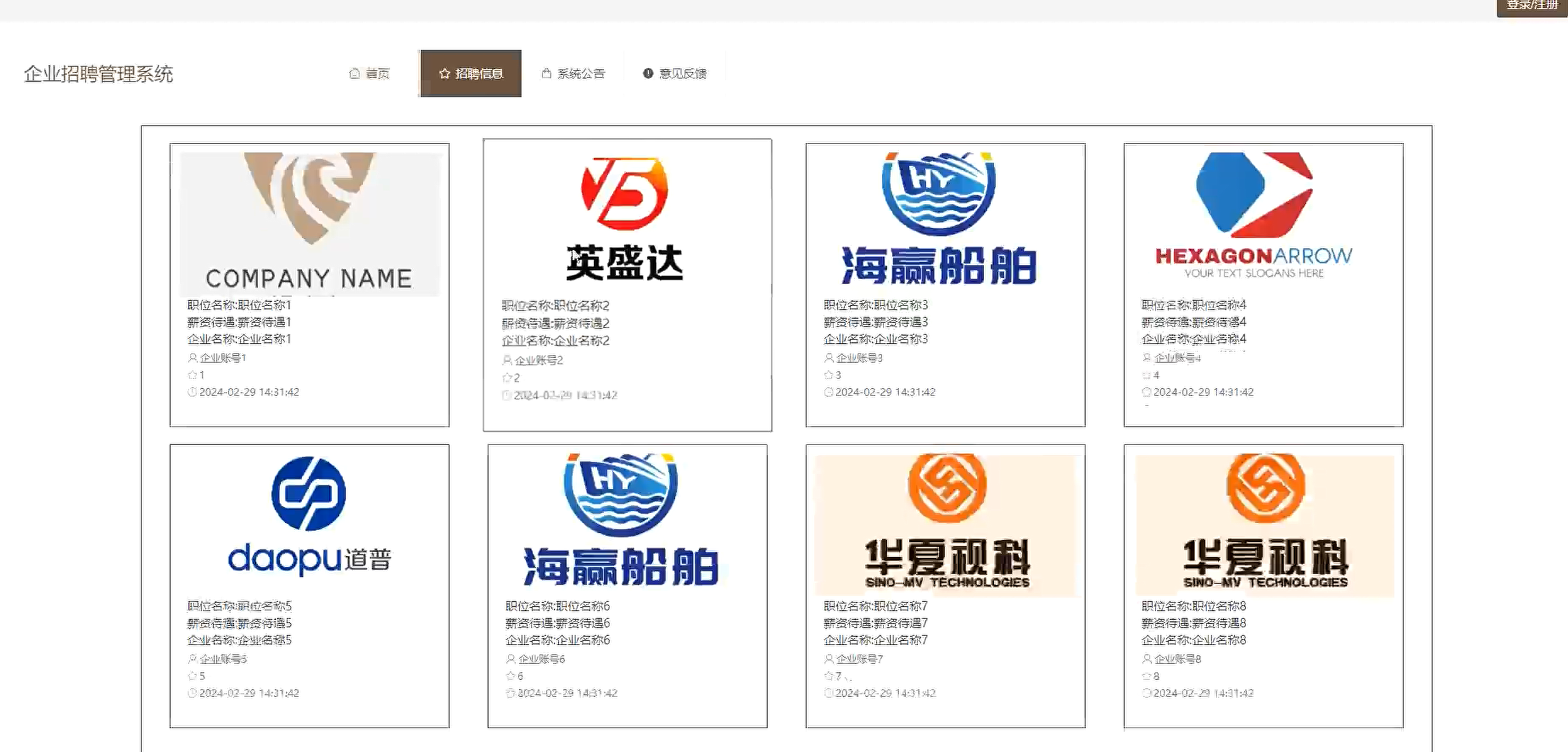1568x752 pixels.
Task: Click user icon beside 企业账号7
Action: (x=829, y=659)
